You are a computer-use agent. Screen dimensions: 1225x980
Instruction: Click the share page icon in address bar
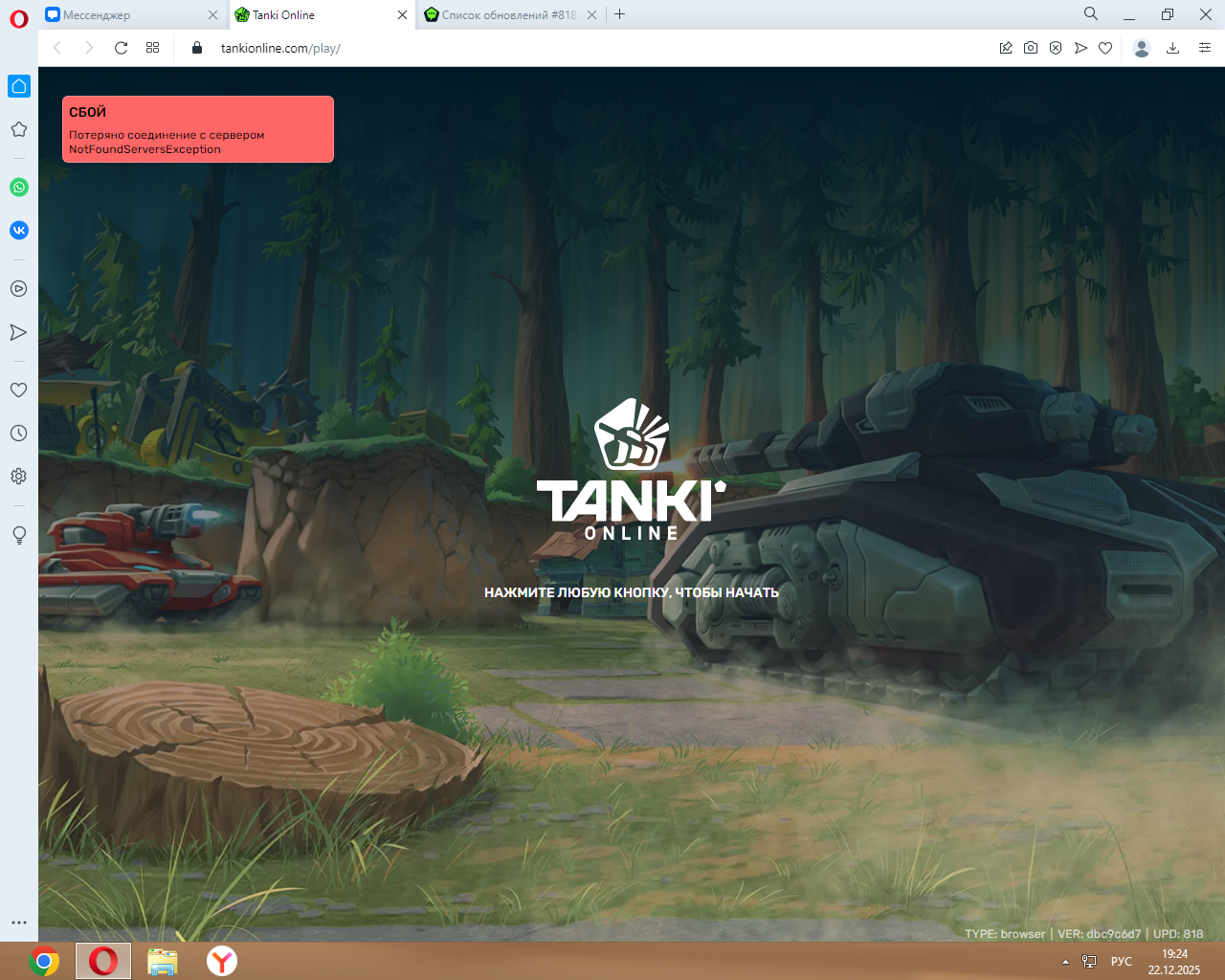point(1006,48)
